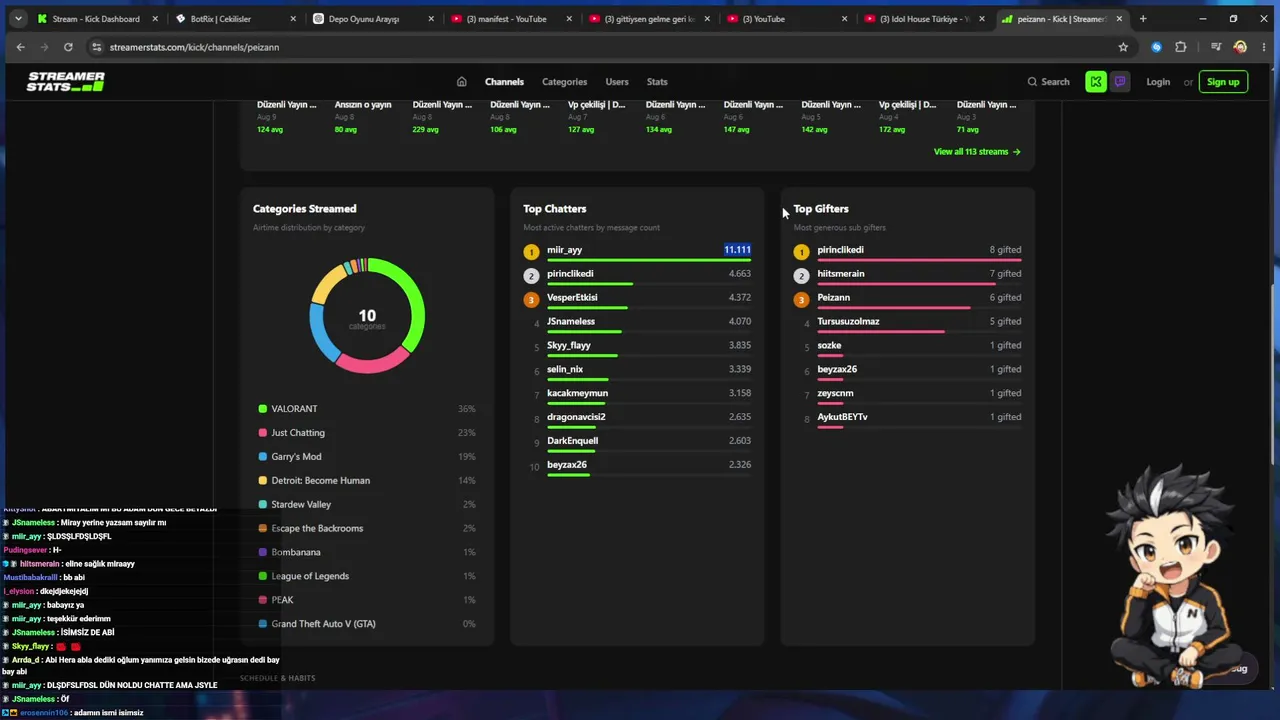Screen dimensions: 1280x720
Task: Go to the StreamerStats home icon
Action: pyautogui.click(x=461, y=82)
